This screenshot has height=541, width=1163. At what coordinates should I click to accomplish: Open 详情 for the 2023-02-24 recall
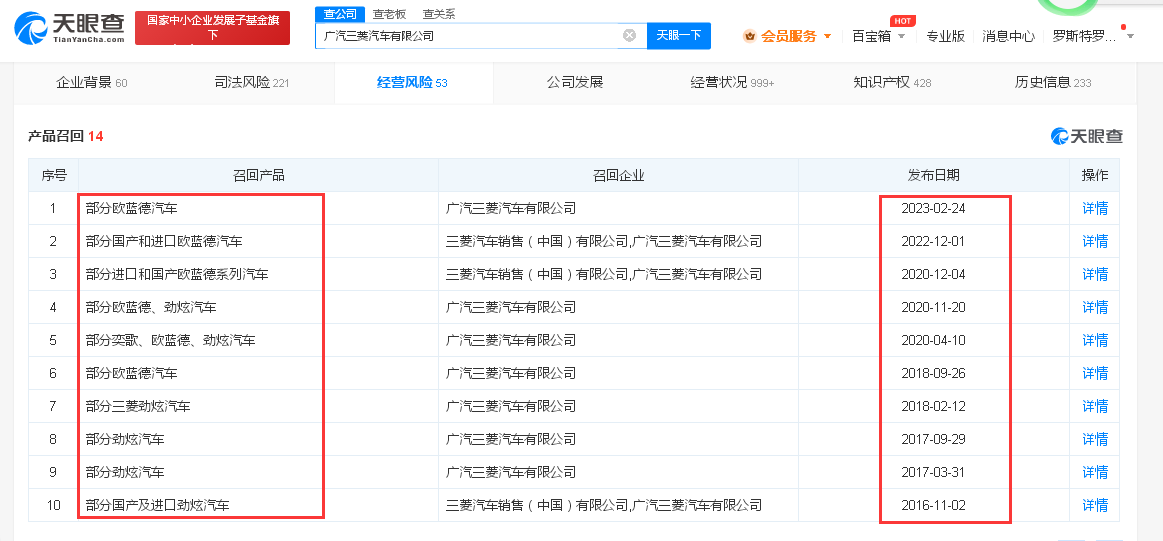(x=1095, y=209)
